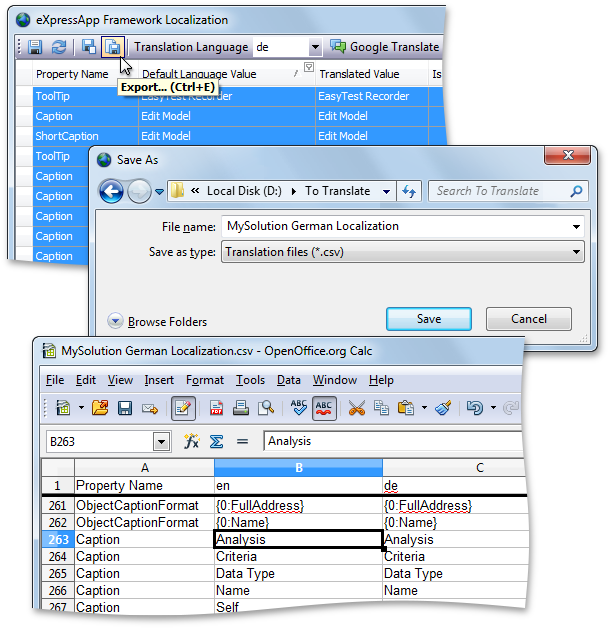Click the Page Preview icon
Viewport: 611px width, 631px height.
[266, 408]
